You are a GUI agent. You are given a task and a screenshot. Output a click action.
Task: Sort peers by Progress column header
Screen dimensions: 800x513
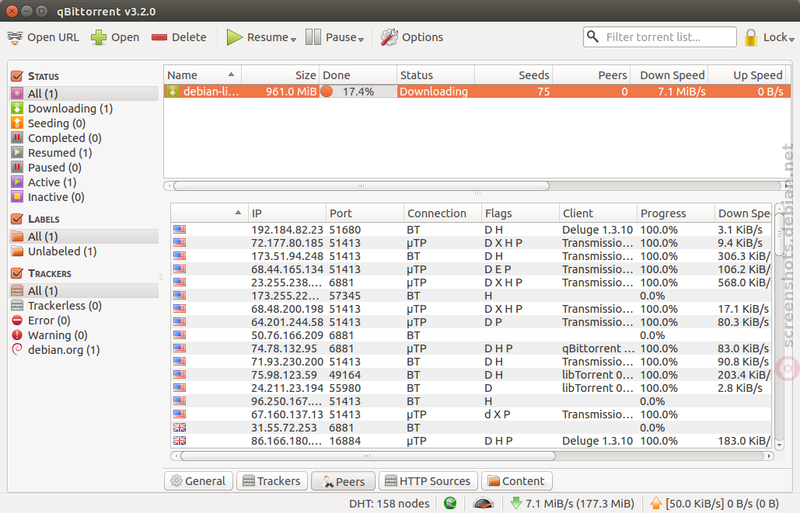(676, 213)
